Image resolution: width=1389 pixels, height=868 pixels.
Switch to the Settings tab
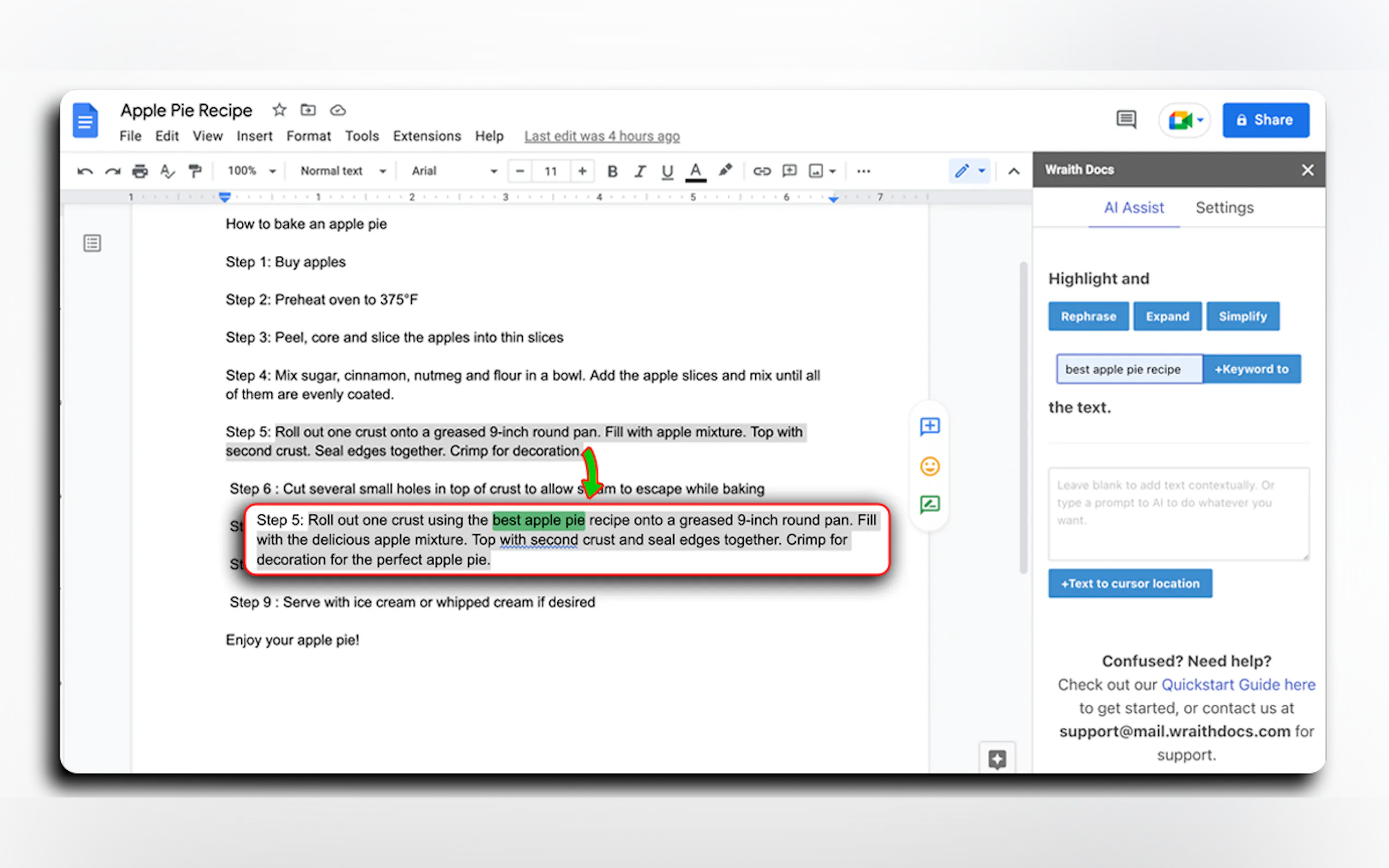1224,208
